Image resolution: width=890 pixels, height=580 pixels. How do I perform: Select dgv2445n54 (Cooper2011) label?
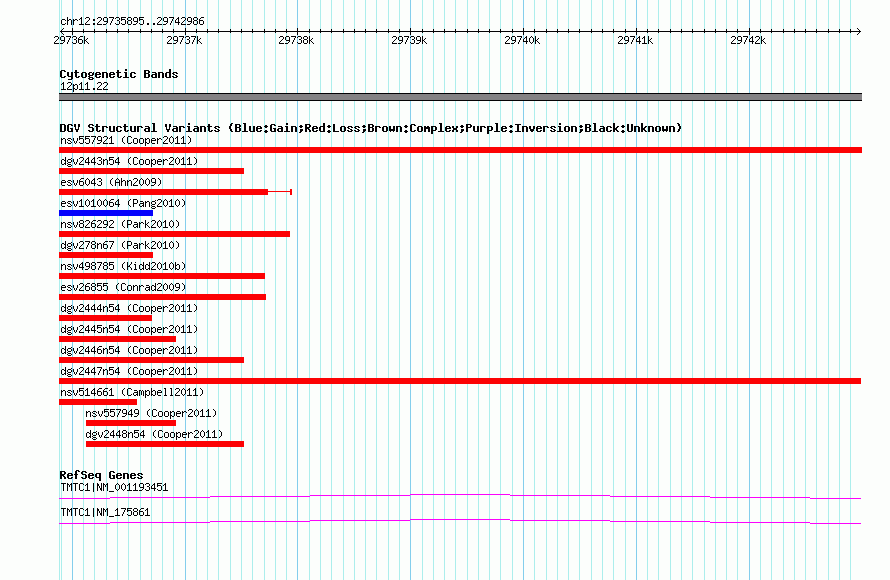[x=129, y=329]
